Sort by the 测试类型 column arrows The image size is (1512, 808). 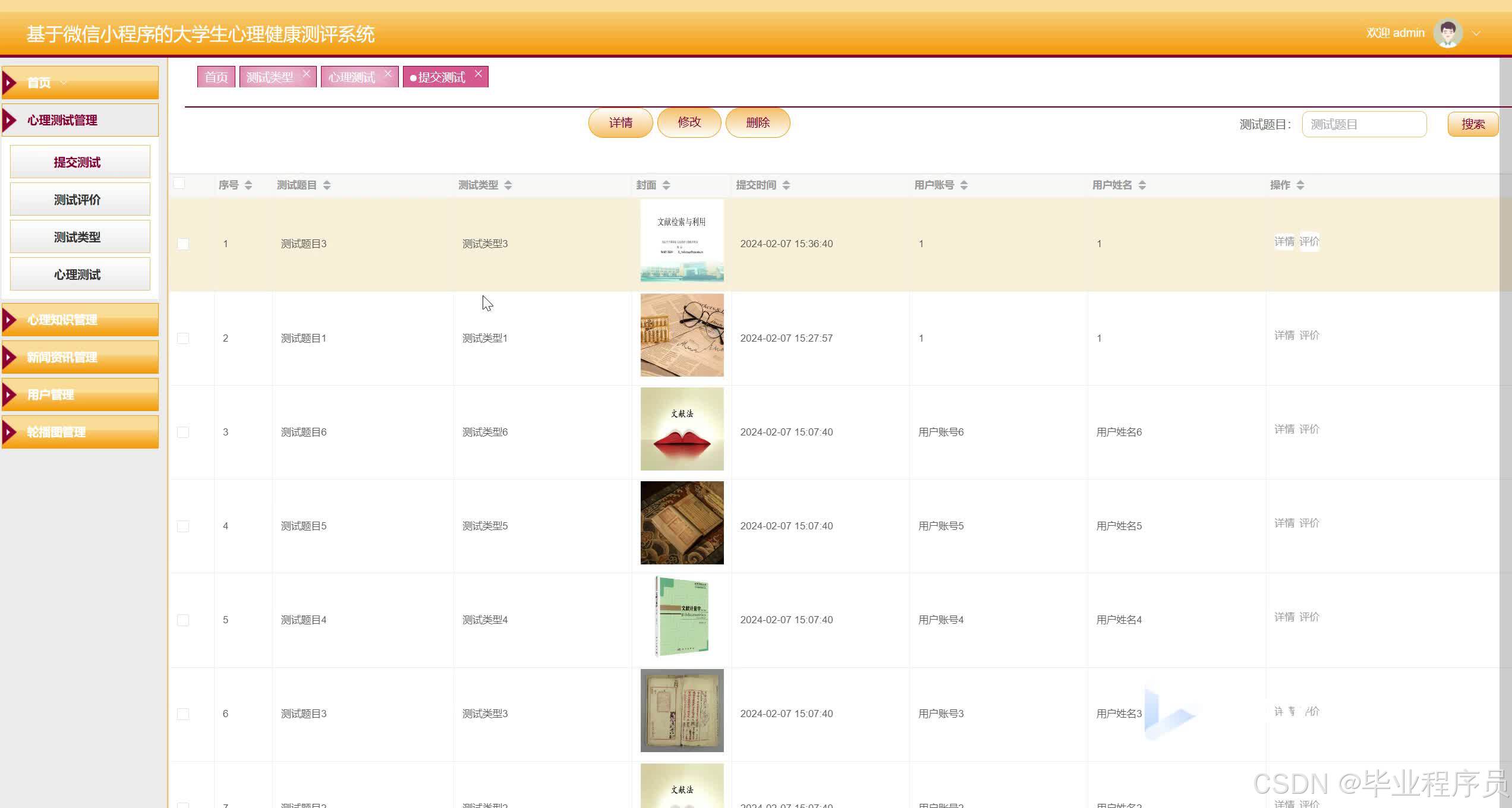pos(508,185)
